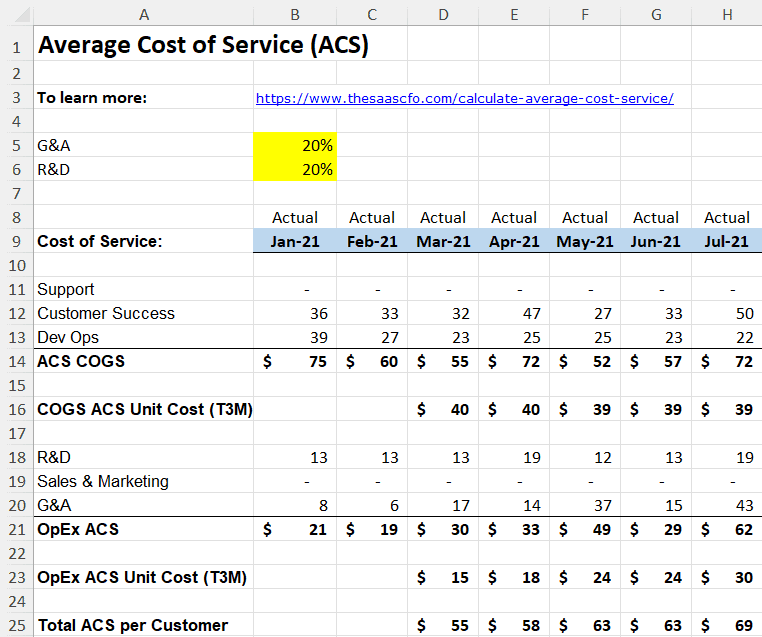Select the yellow G&A 20% cell
762x637 pixels.
coord(295,145)
